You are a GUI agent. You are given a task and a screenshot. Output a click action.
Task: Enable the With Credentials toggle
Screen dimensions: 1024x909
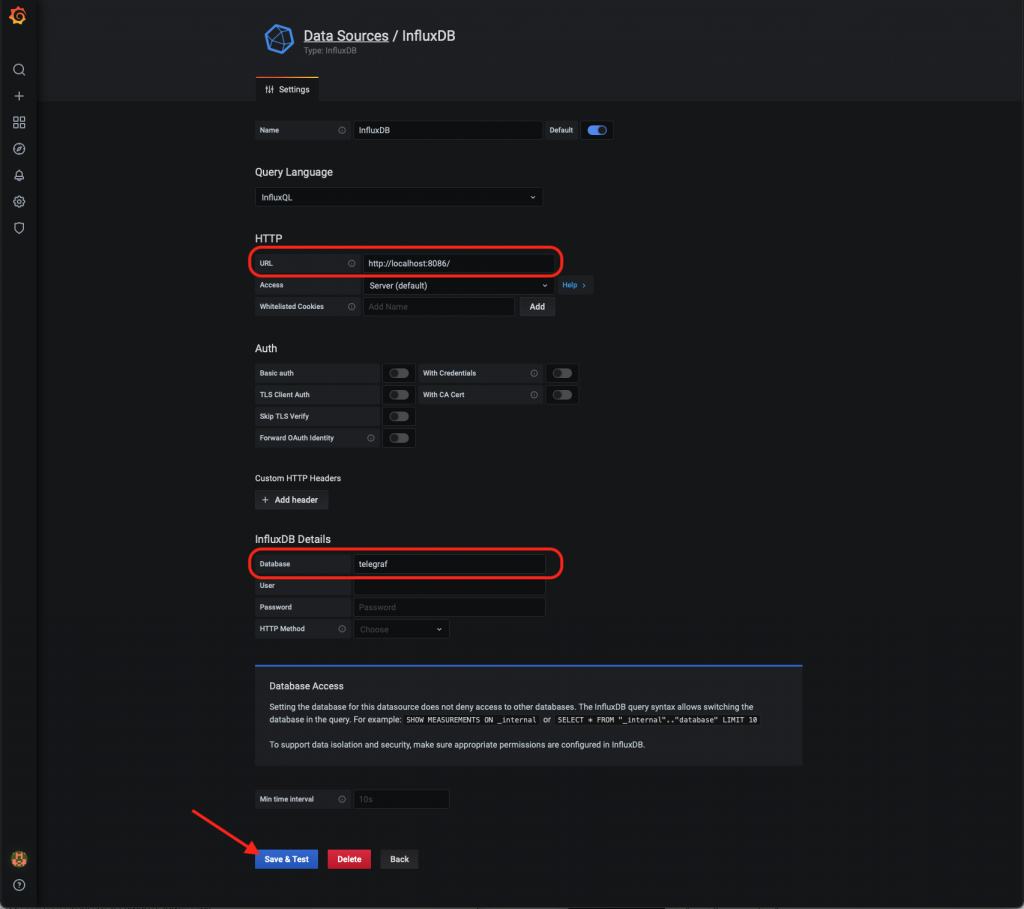(562, 373)
